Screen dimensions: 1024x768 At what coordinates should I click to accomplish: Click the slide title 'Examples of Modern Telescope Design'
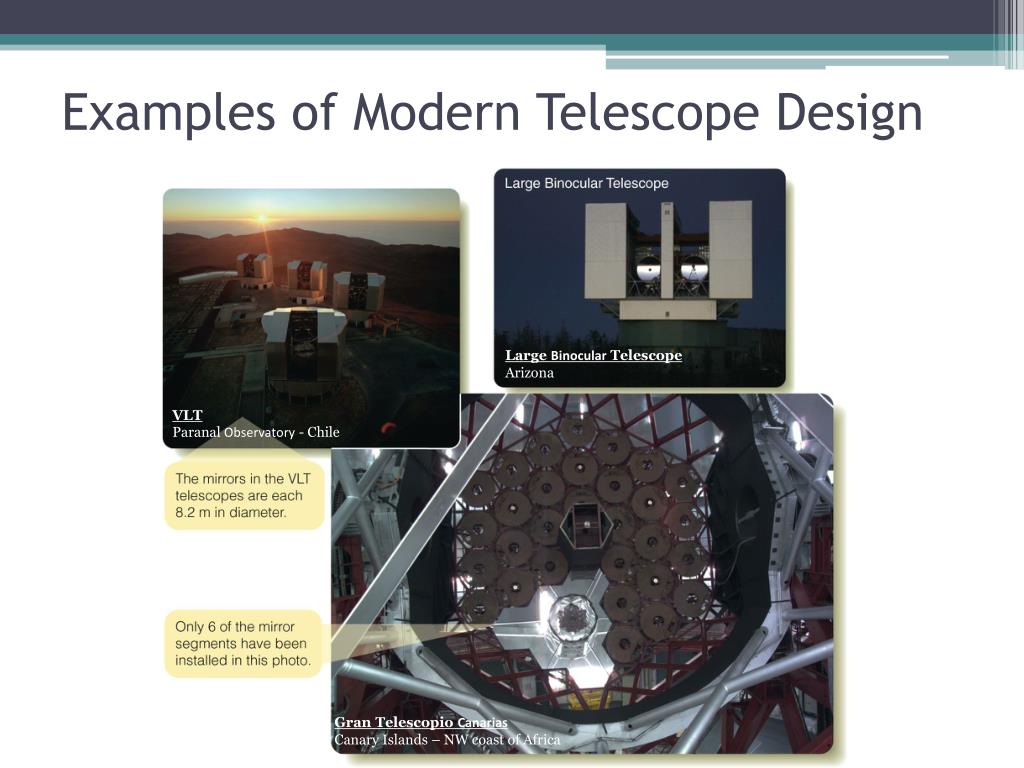point(492,113)
